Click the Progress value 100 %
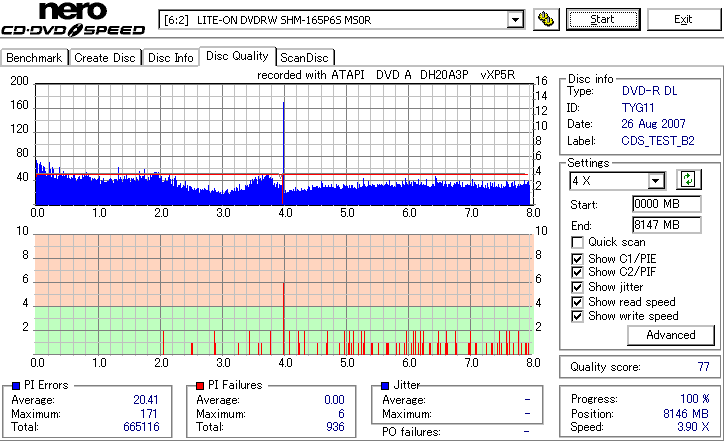724x441 pixels. pos(695,399)
